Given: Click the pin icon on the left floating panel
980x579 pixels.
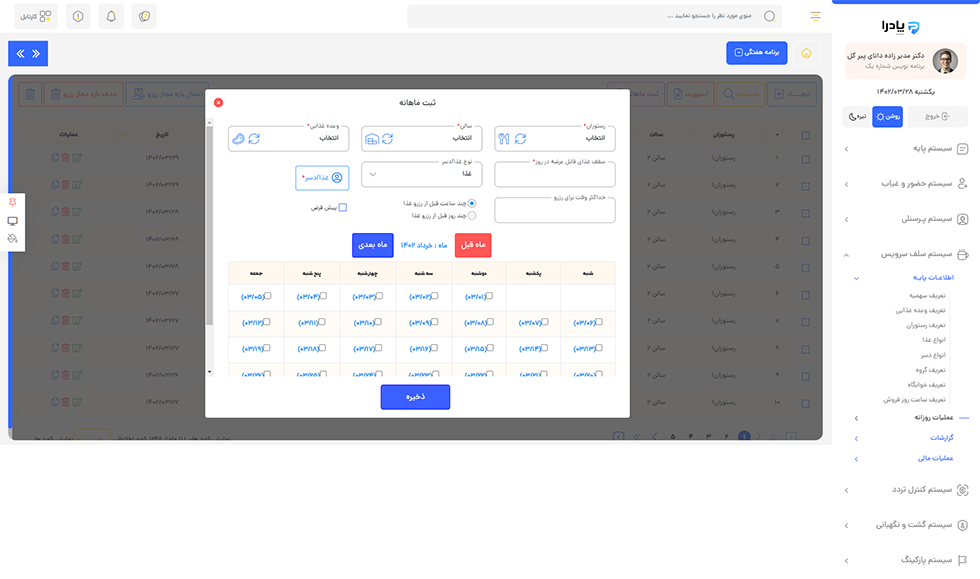Looking at the screenshot, I should (x=12, y=203).
